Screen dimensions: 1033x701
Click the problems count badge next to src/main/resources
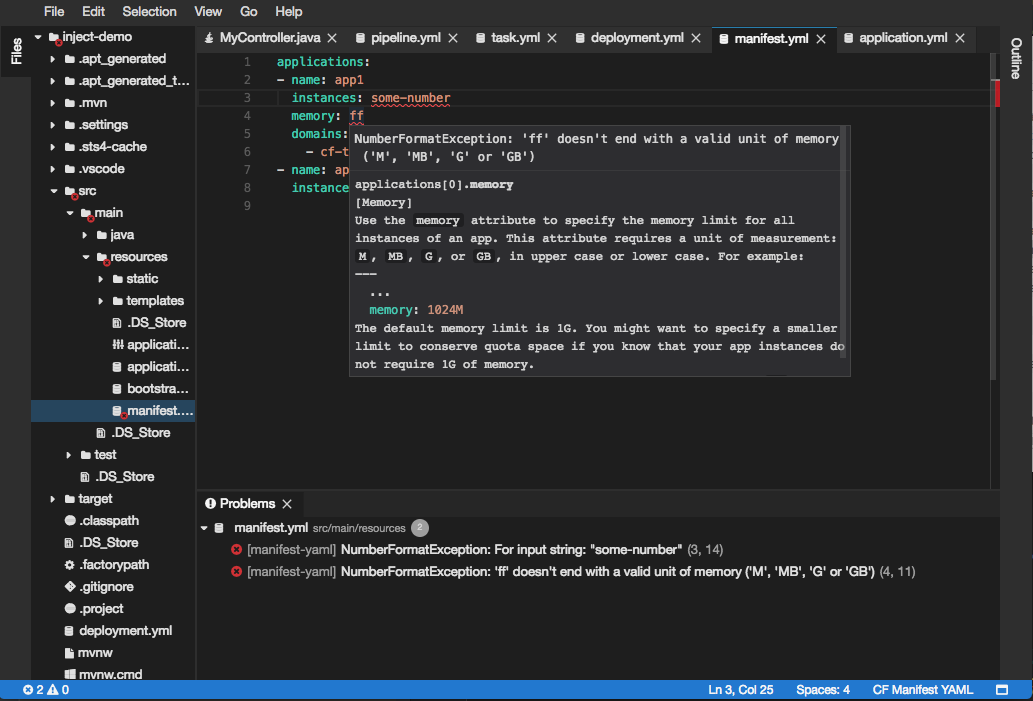coord(419,527)
